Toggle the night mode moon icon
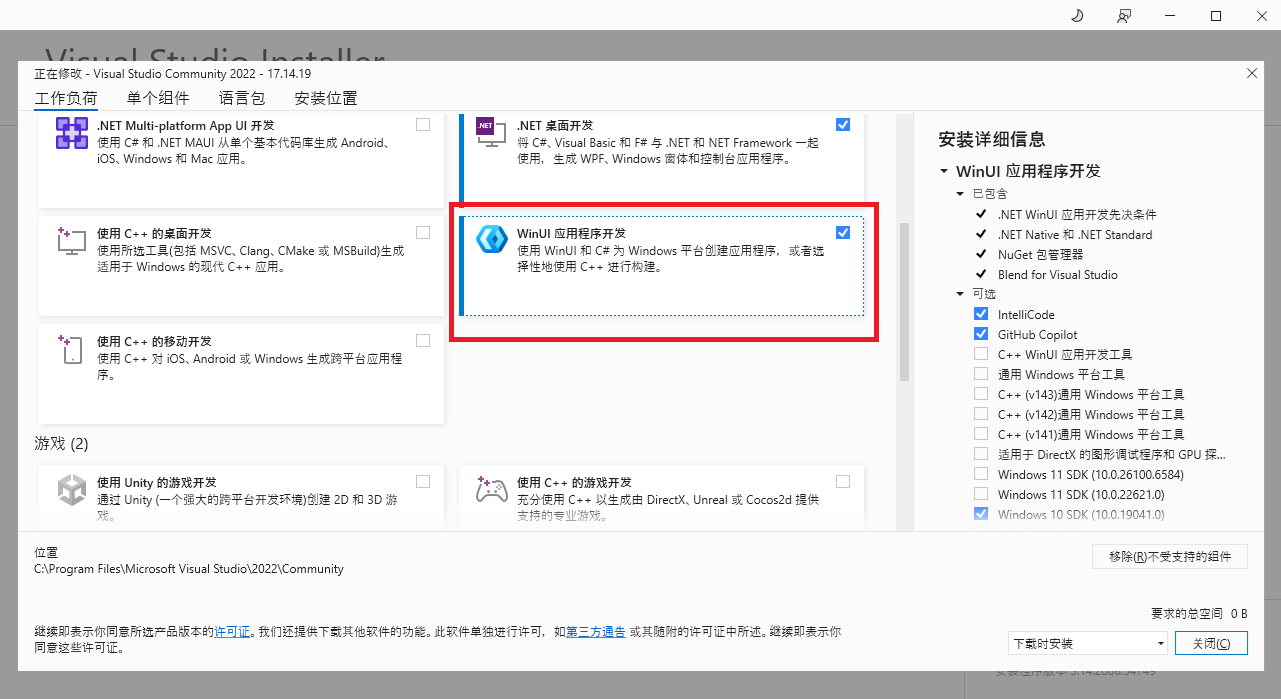The width and height of the screenshot is (1281, 699). [x=1077, y=16]
